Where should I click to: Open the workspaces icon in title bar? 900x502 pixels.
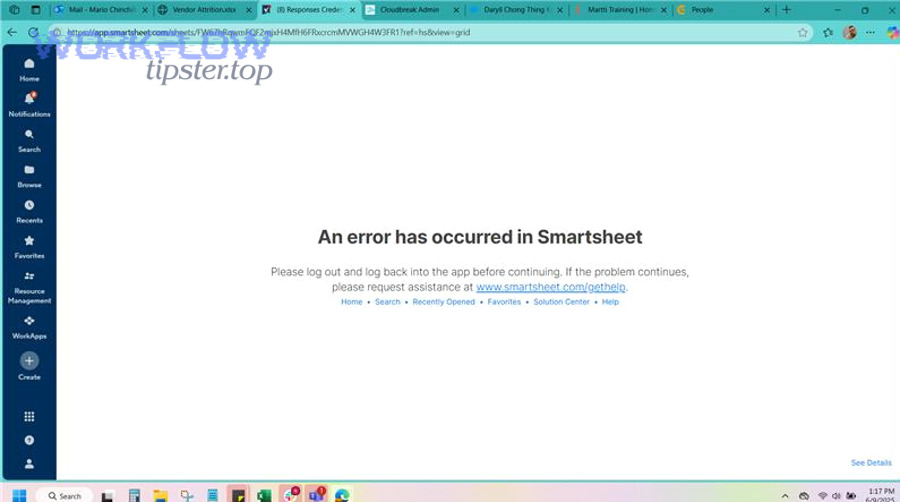(x=14, y=10)
